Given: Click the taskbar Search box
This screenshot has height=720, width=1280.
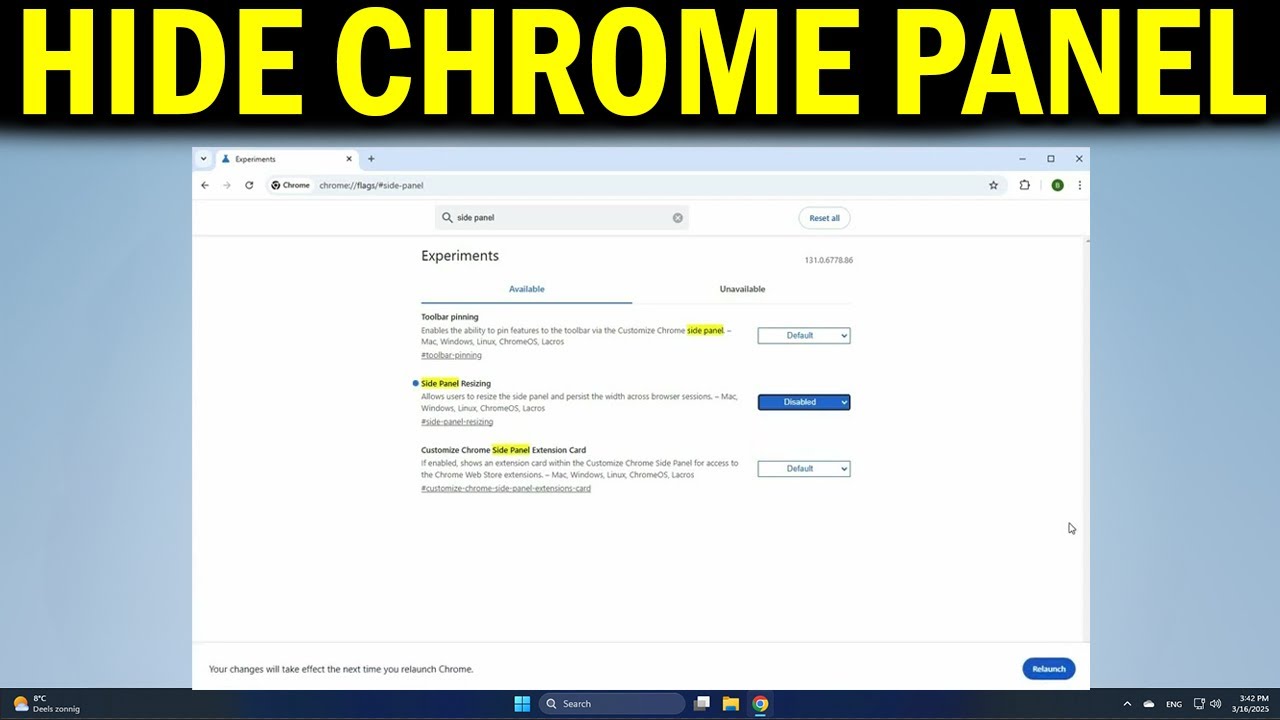Looking at the screenshot, I should pyautogui.click(x=614, y=704).
